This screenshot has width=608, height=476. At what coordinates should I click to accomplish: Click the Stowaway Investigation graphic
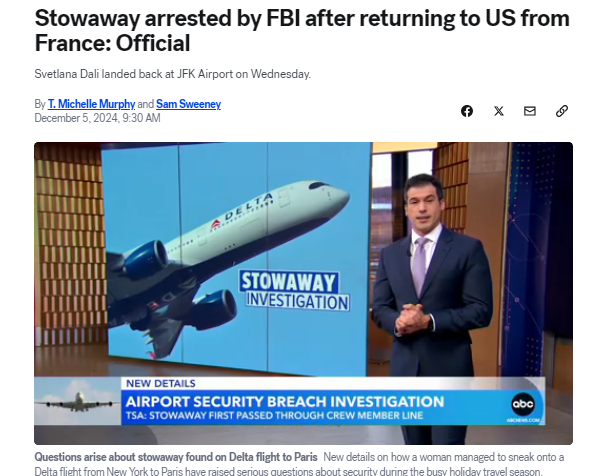[294, 291]
